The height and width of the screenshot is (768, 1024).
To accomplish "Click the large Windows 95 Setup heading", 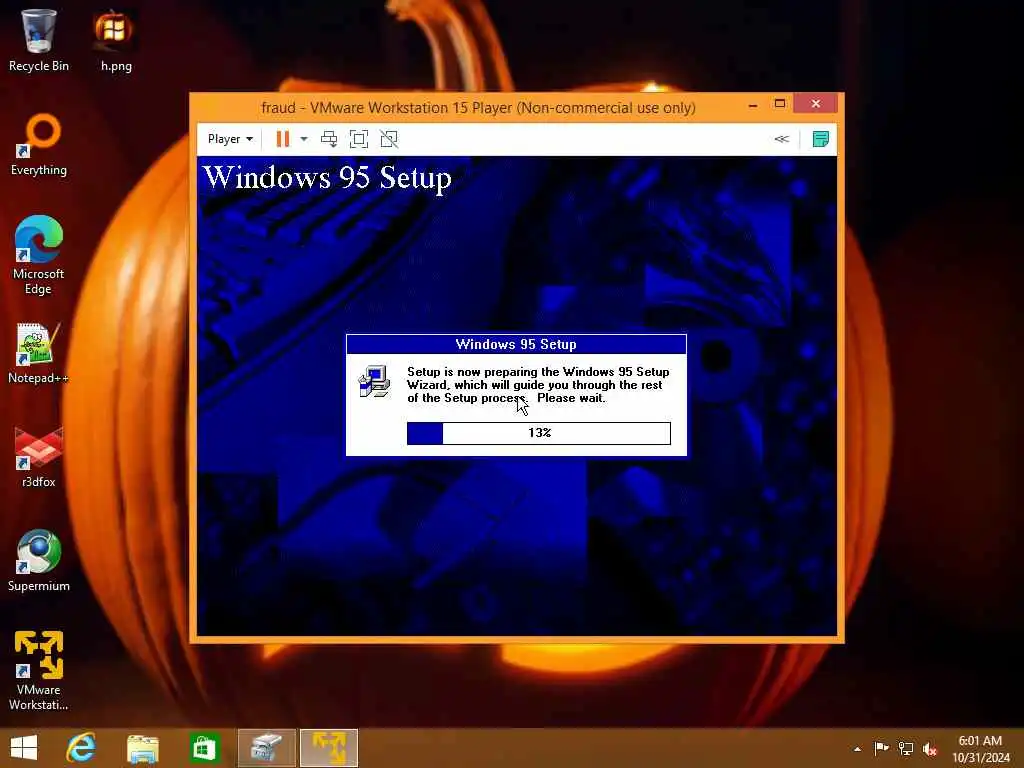I will (x=327, y=178).
